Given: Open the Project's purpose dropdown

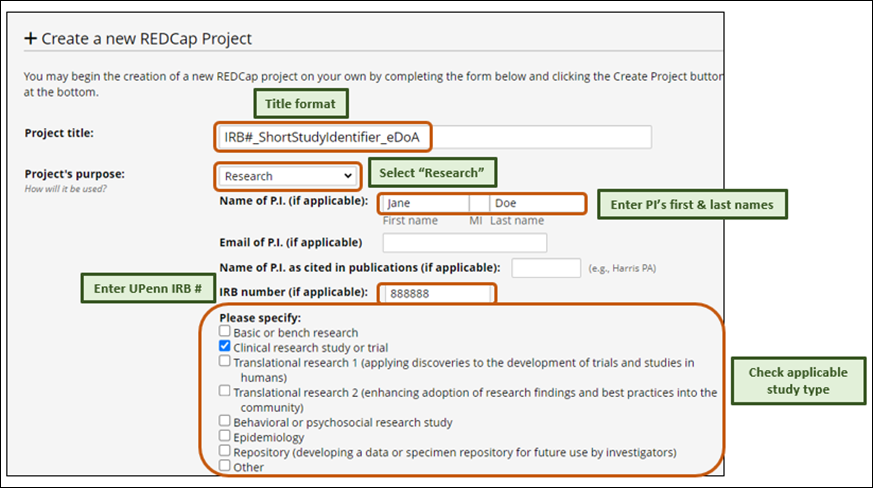Looking at the screenshot, I should point(288,176).
